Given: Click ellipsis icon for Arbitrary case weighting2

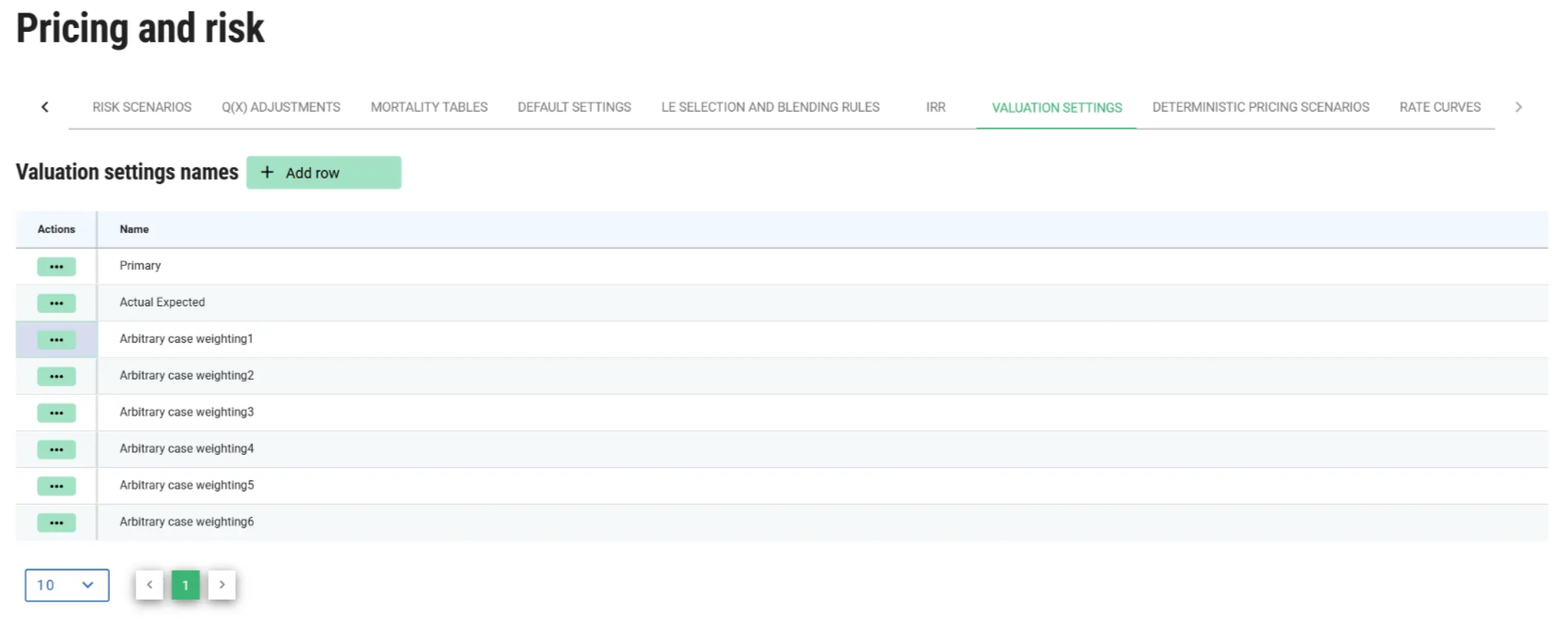Looking at the screenshot, I should 56,377.
